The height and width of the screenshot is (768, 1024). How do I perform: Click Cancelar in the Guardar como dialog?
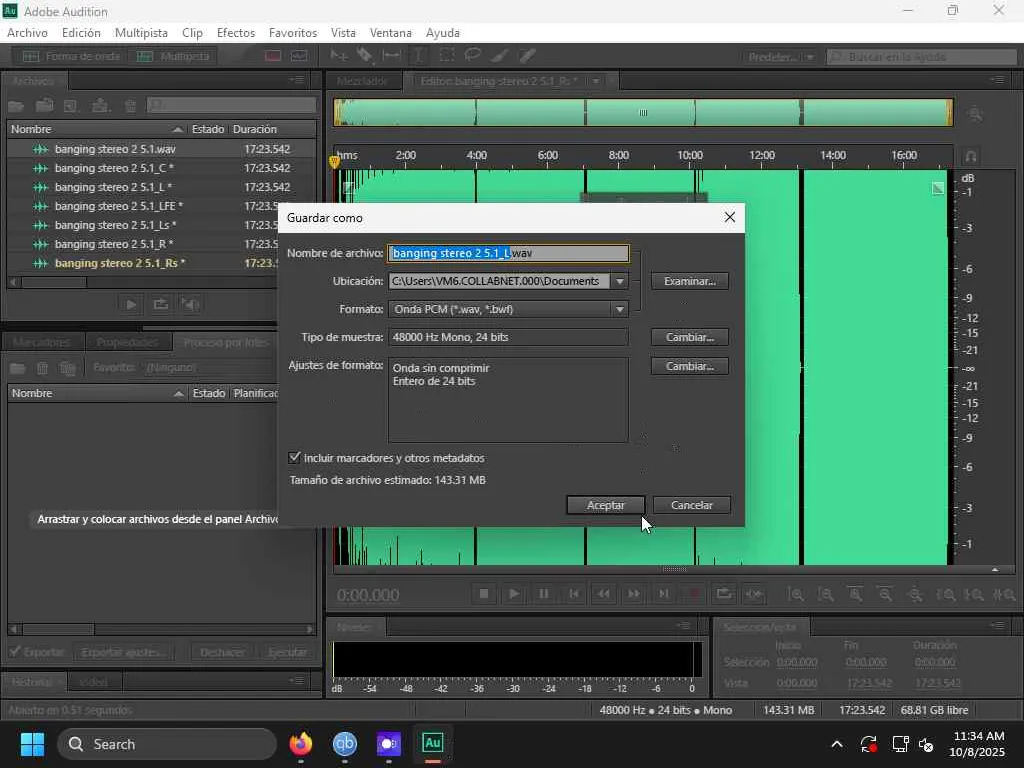(x=692, y=505)
